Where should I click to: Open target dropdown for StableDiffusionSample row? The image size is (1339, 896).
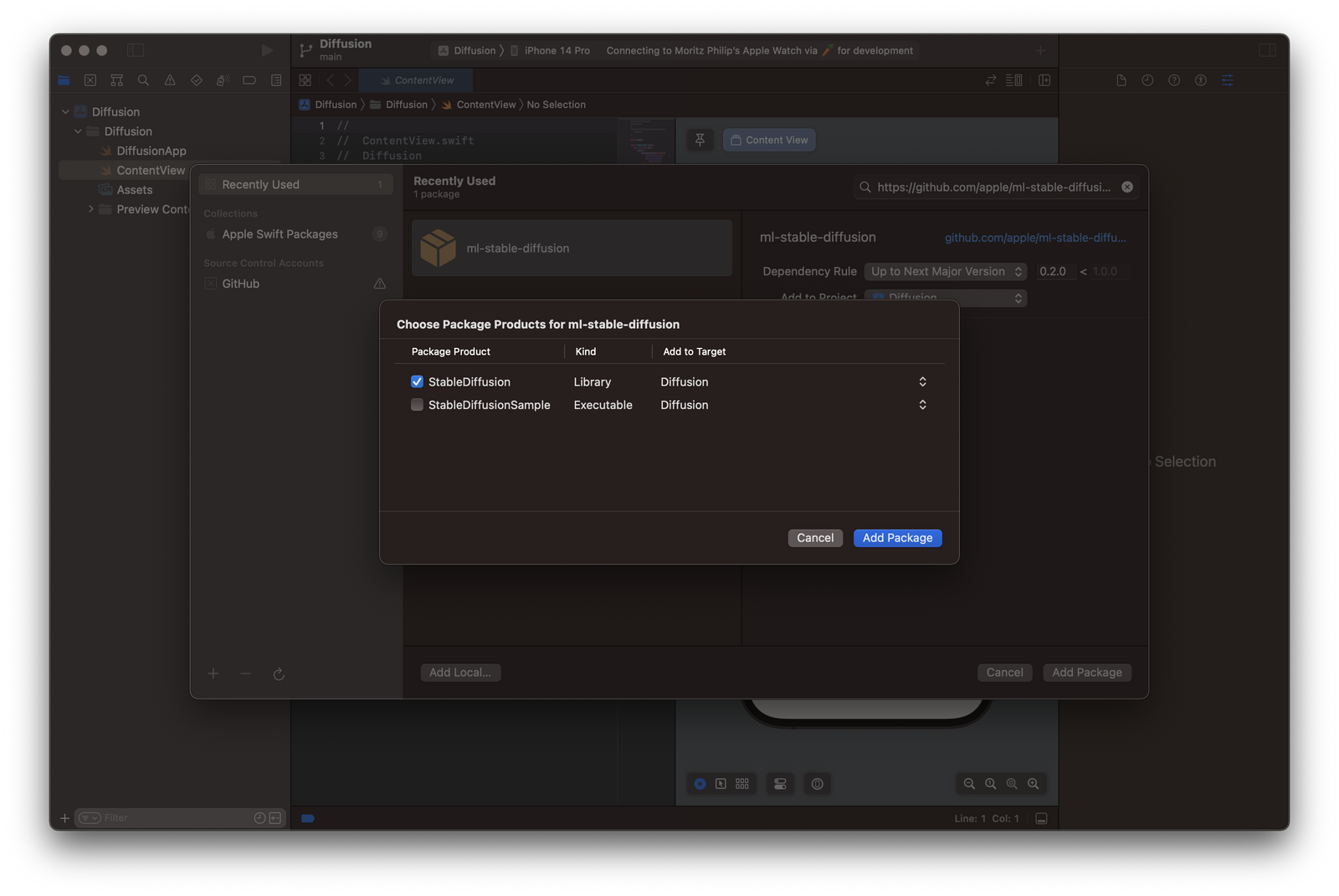coord(922,405)
